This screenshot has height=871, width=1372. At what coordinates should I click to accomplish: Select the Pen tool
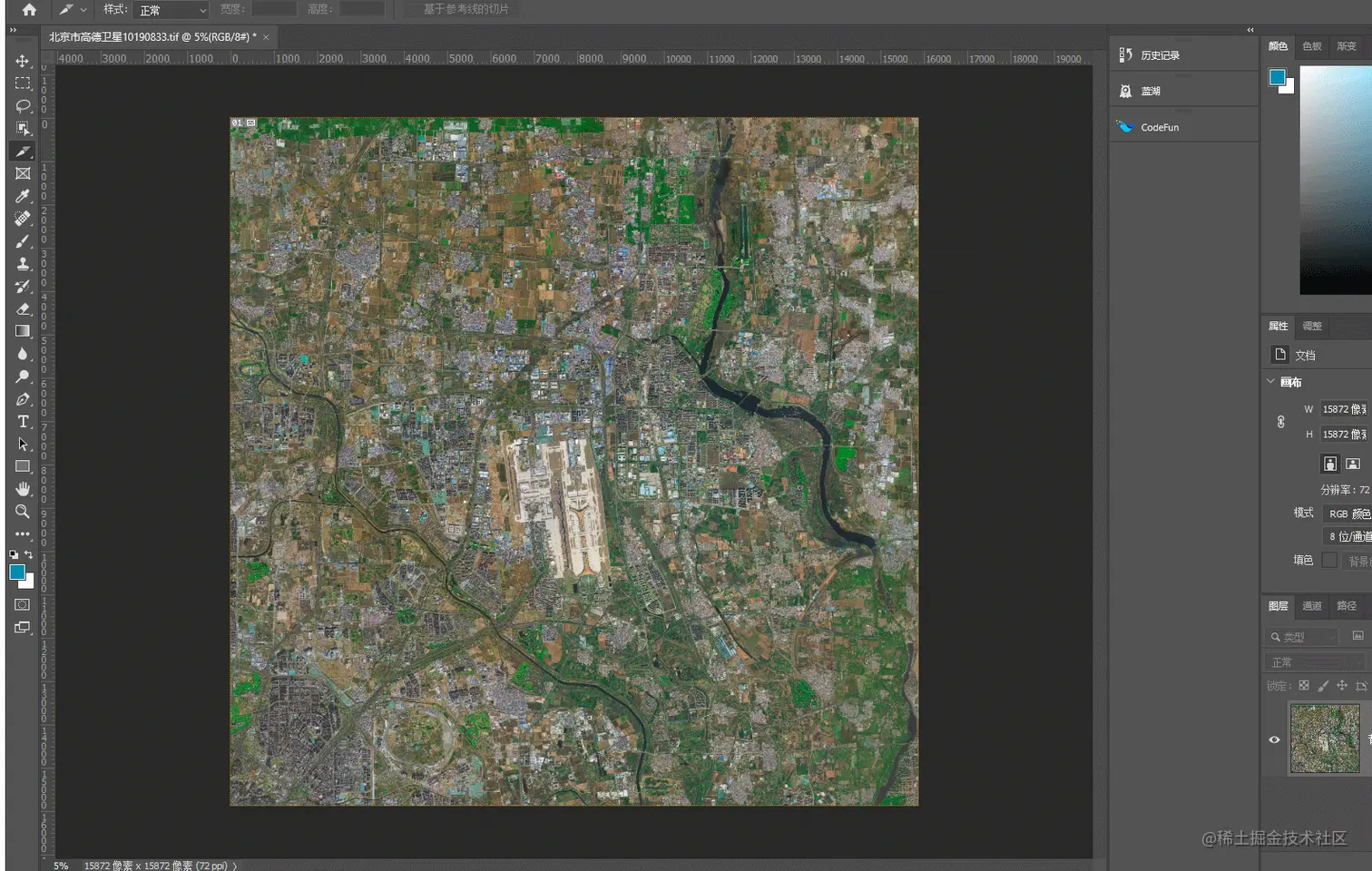23,399
